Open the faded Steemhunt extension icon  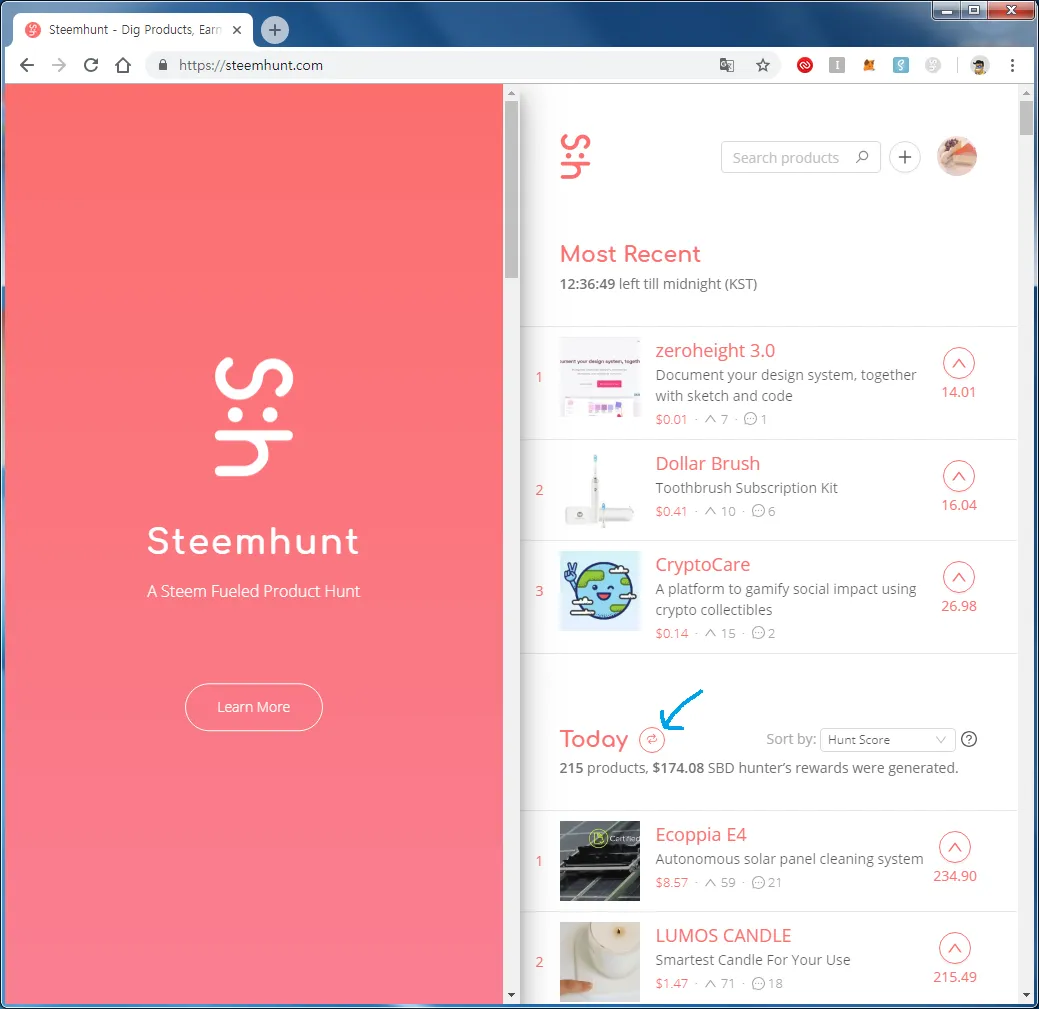[932, 65]
